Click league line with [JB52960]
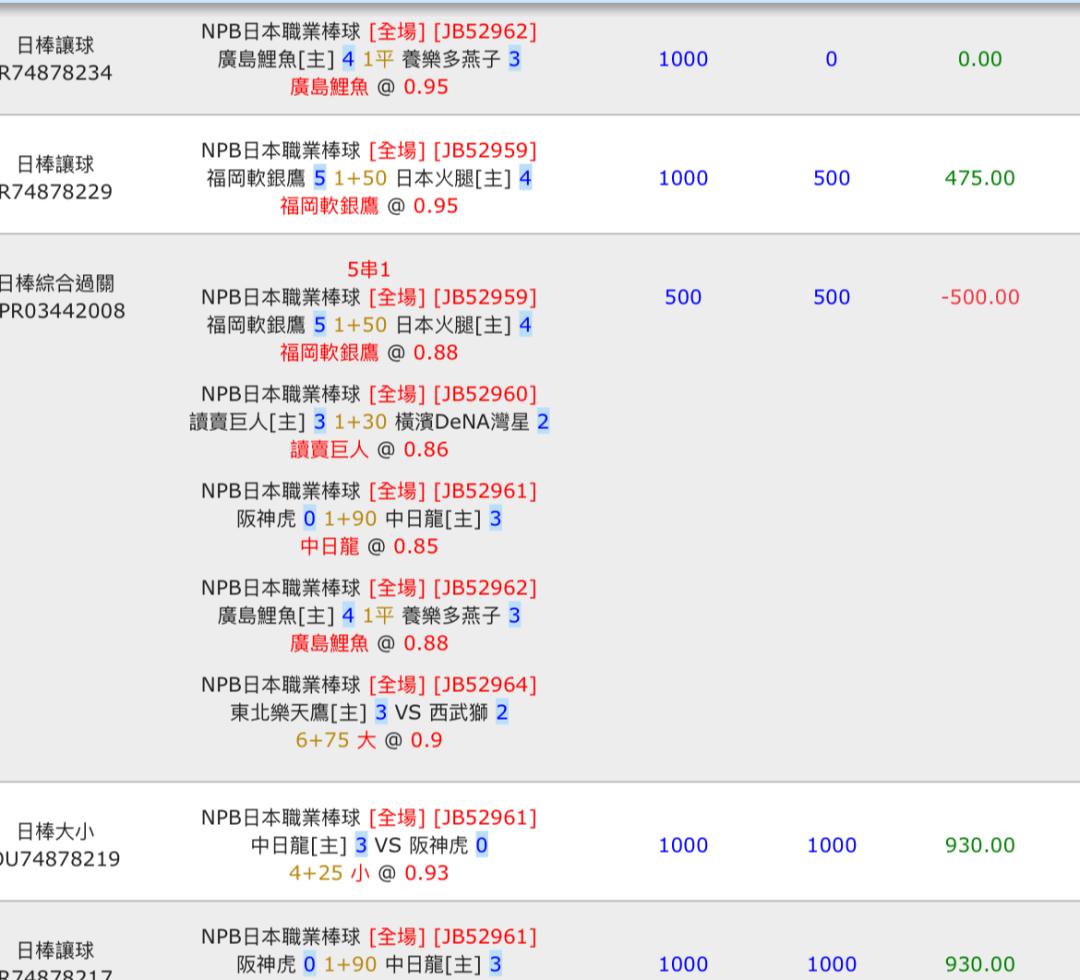The image size is (1080, 980). coord(368,394)
